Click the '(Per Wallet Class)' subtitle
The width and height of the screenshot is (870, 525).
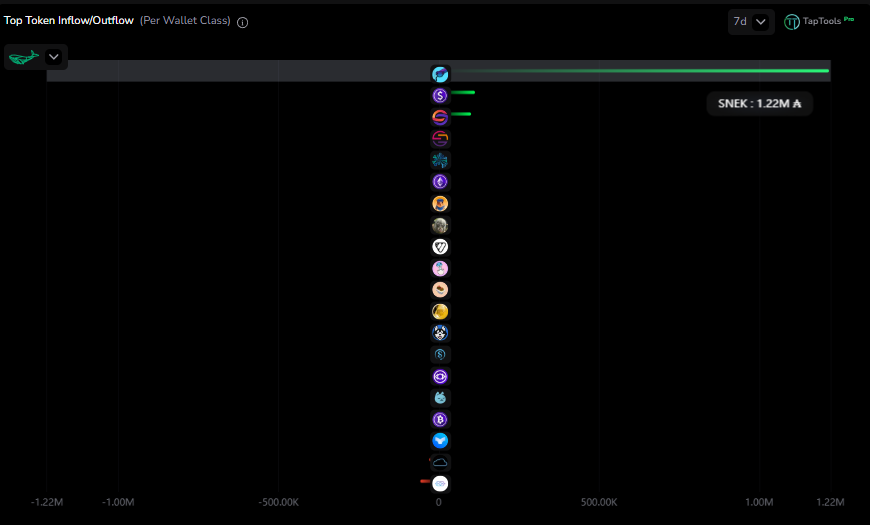pos(185,21)
